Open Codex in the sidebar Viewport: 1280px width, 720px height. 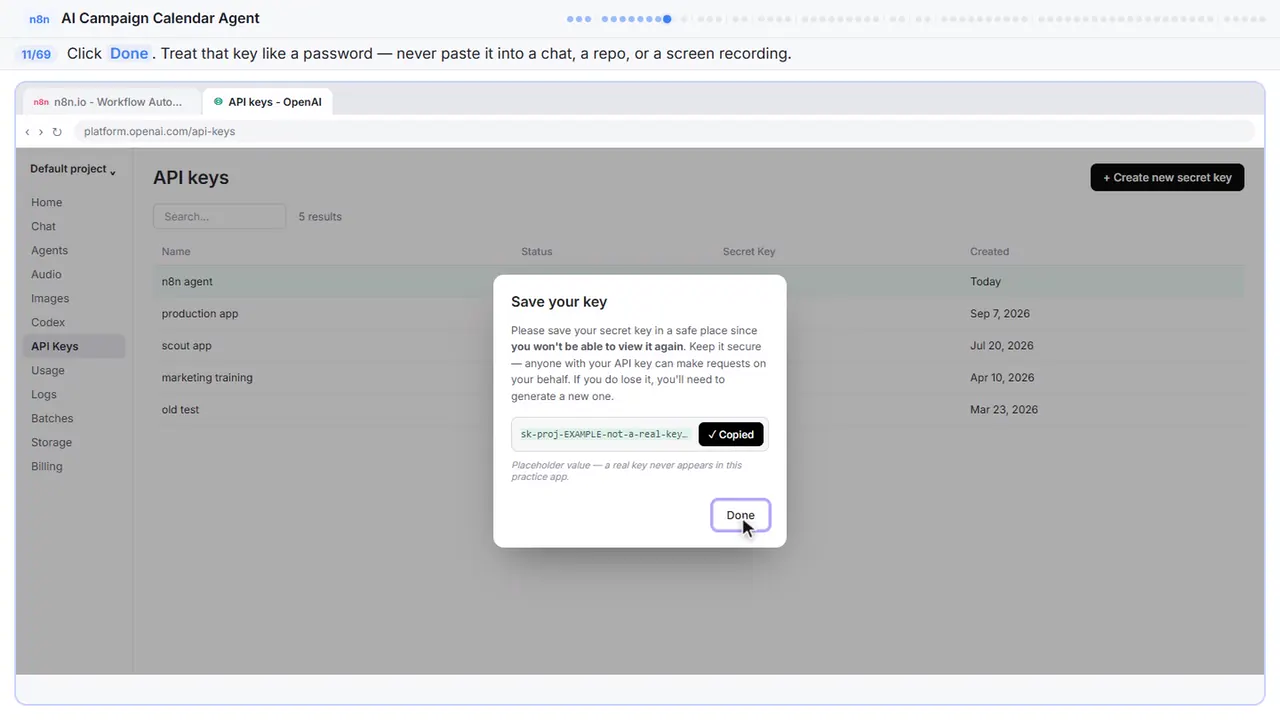pyautogui.click(x=48, y=322)
